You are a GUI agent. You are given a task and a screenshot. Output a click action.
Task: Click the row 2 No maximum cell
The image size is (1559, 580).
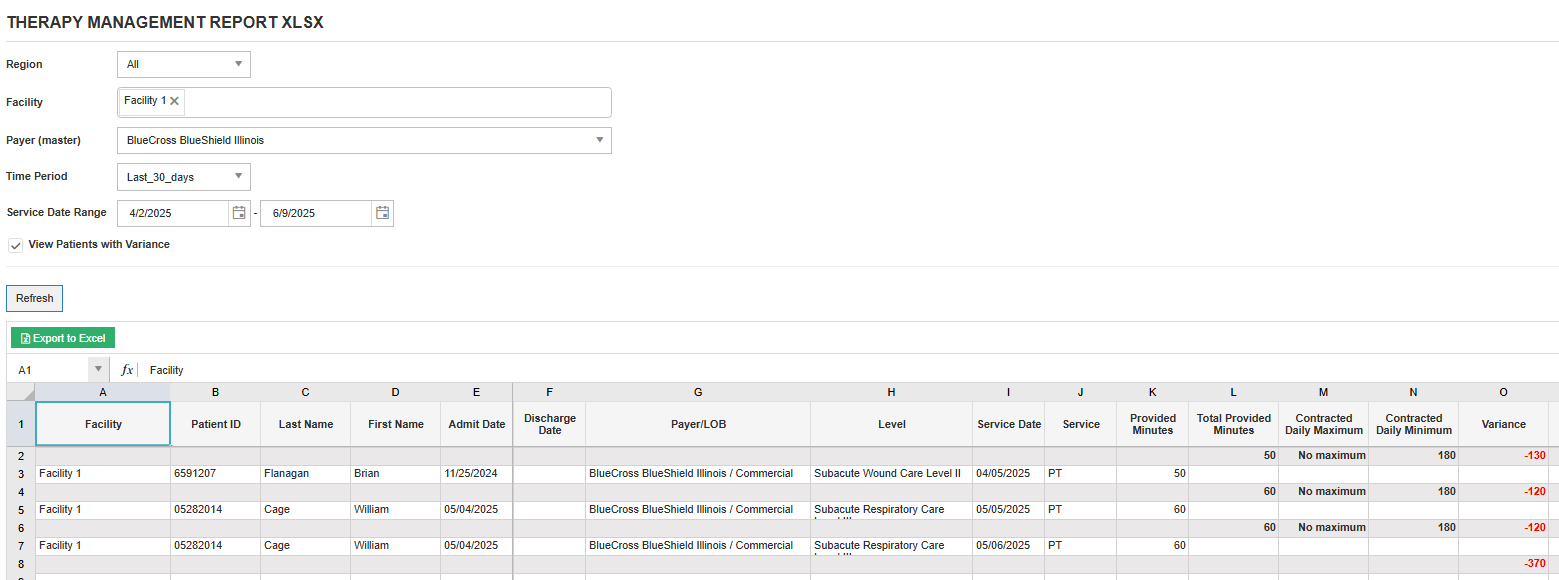click(x=1323, y=456)
